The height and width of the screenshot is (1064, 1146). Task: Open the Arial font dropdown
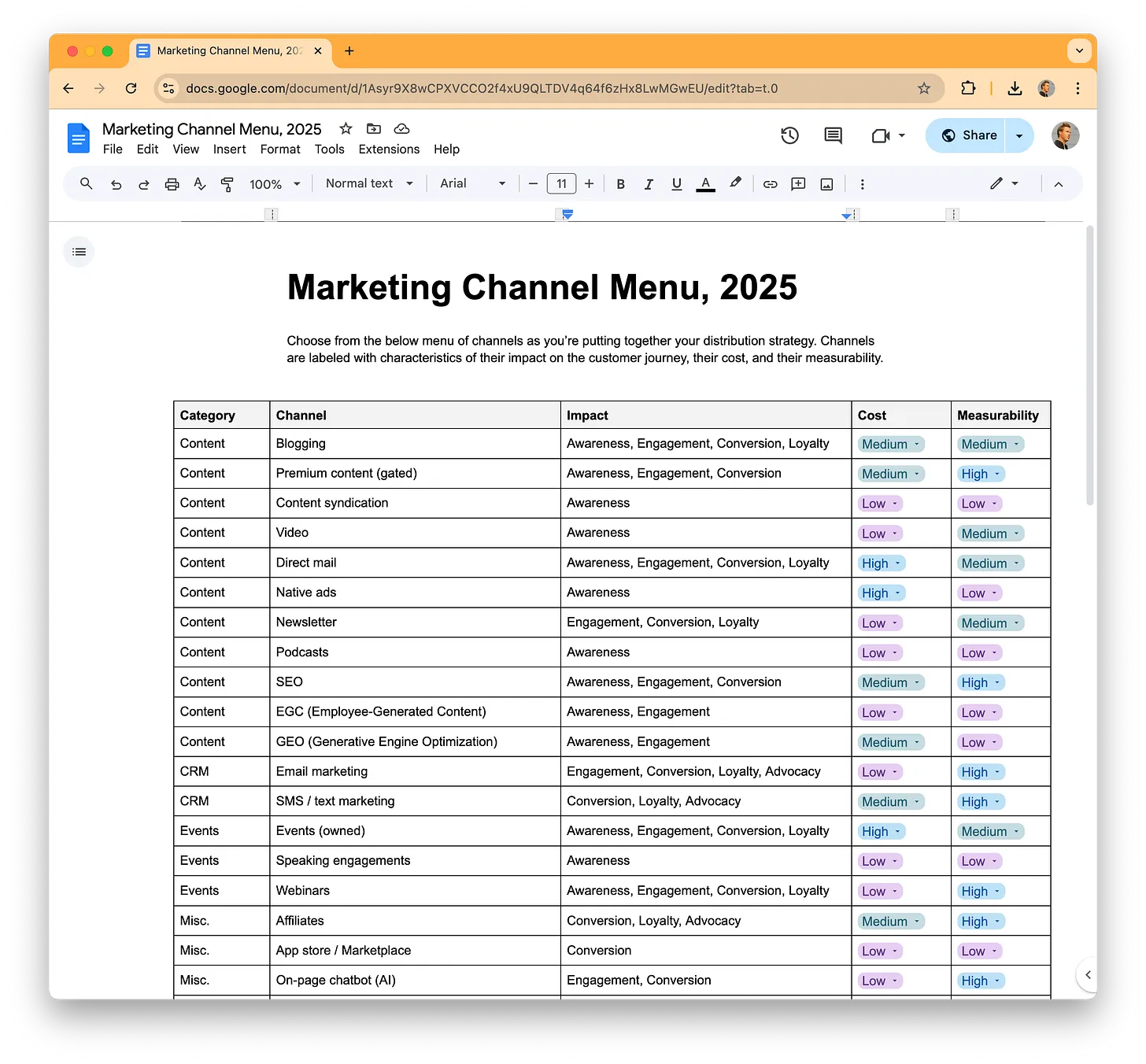pyautogui.click(x=472, y=183)
